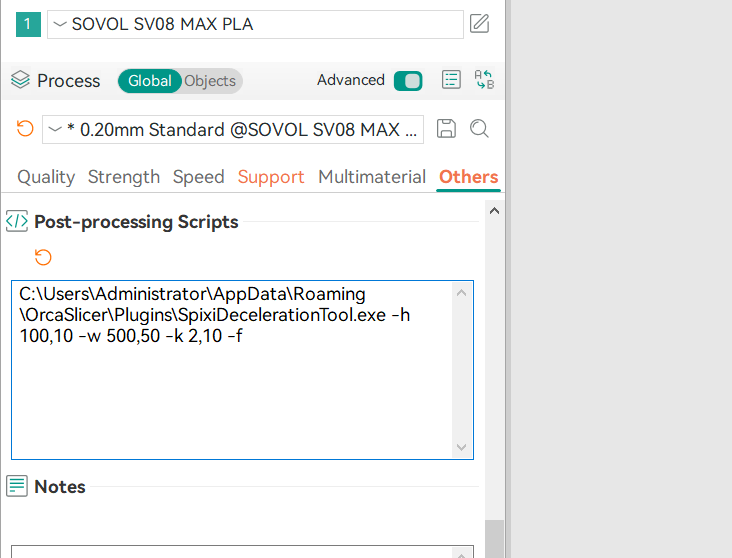Edit the filament preset with pencil icon
Viewport: 732px width, 558px height.
479,24
